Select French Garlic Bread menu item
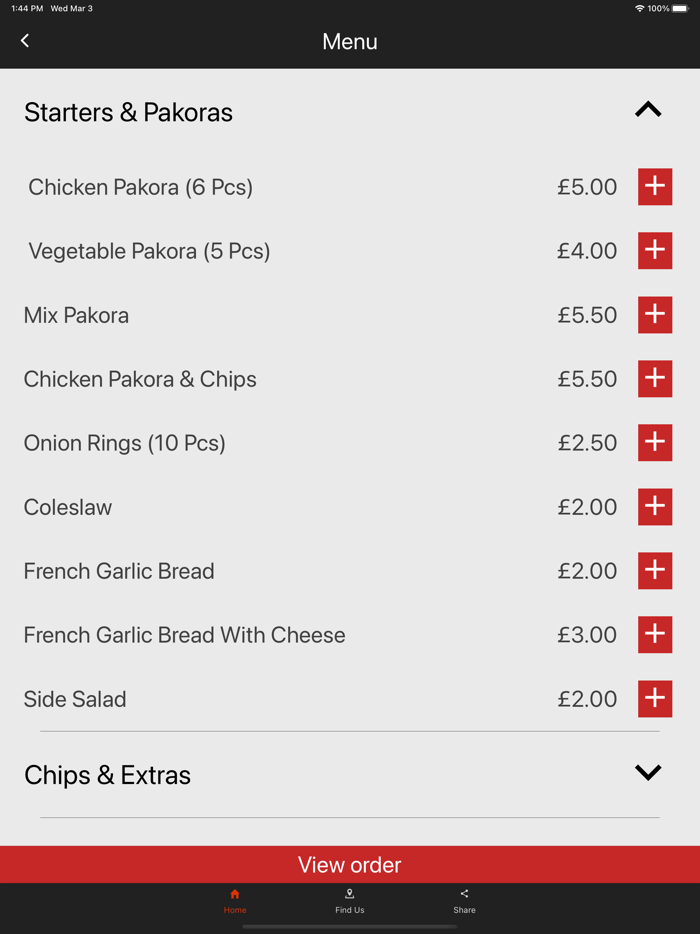This screenshot has width=700, height=934. [x=118, y=571]
